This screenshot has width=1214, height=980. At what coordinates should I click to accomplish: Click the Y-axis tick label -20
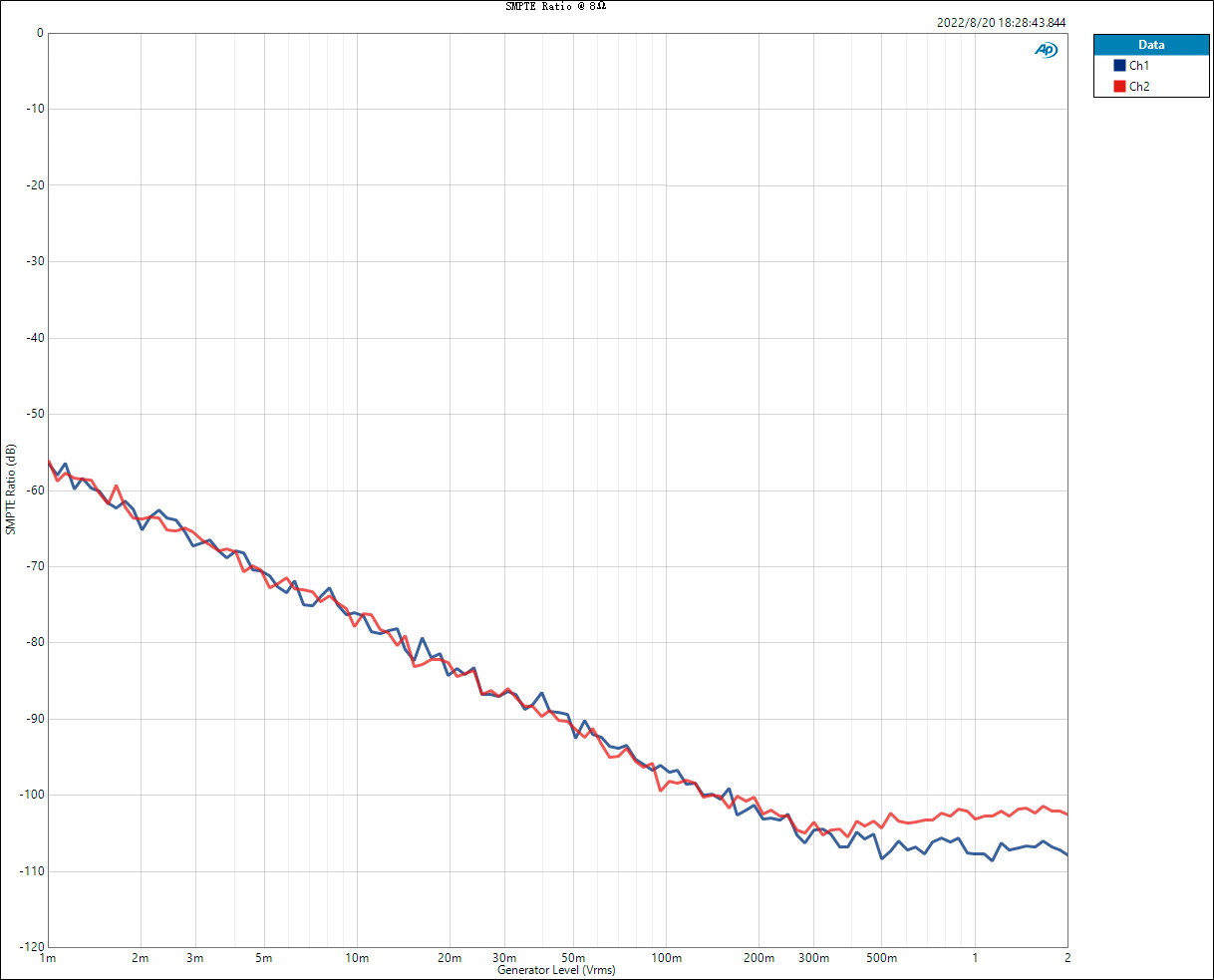point(34,185)
